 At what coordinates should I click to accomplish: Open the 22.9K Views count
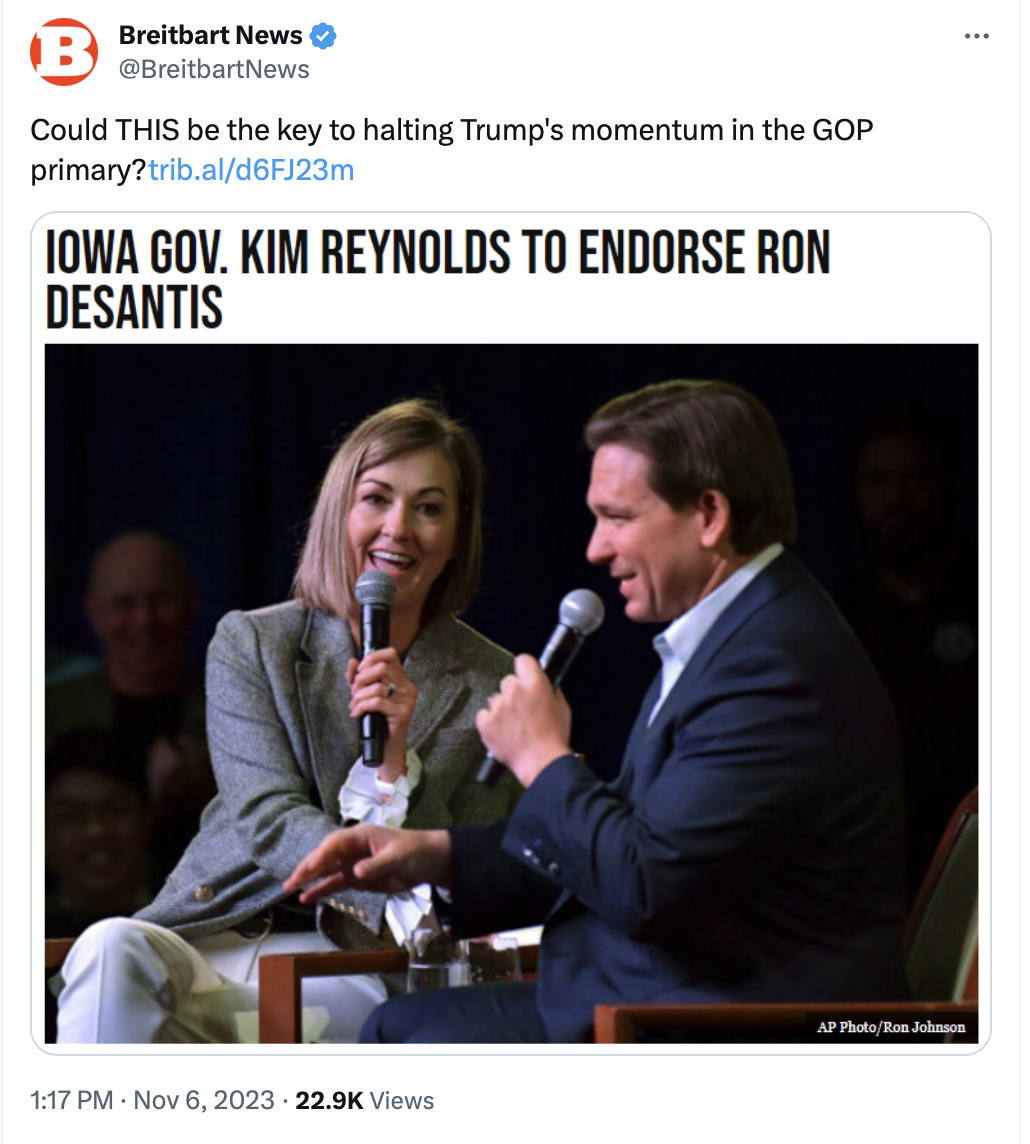pyautogui.click(x=364, y=1101)
